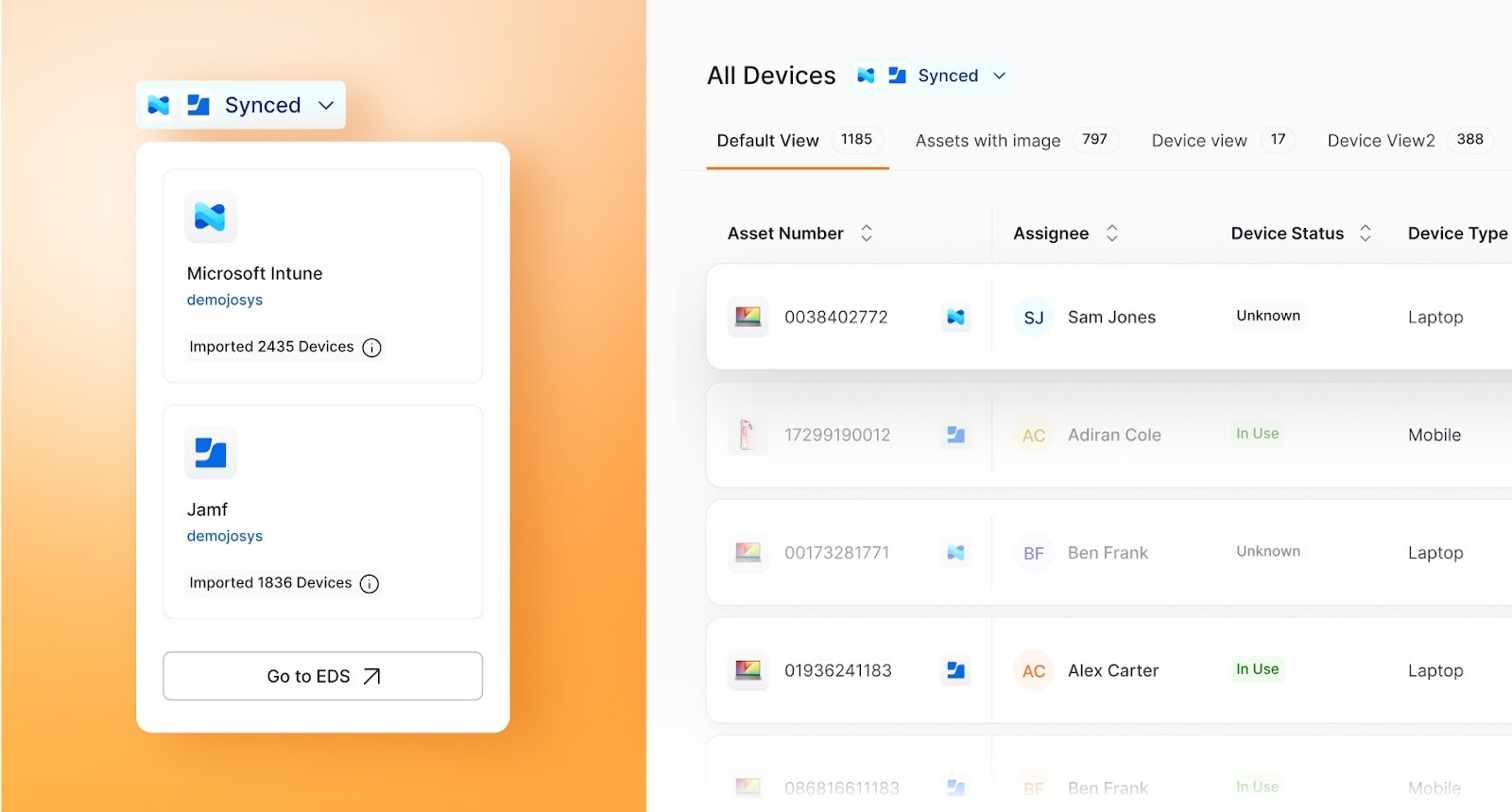Click In Use status on Alex Carter row
The height and width of the screenshot is (812, 1512).
[1257, 669]
